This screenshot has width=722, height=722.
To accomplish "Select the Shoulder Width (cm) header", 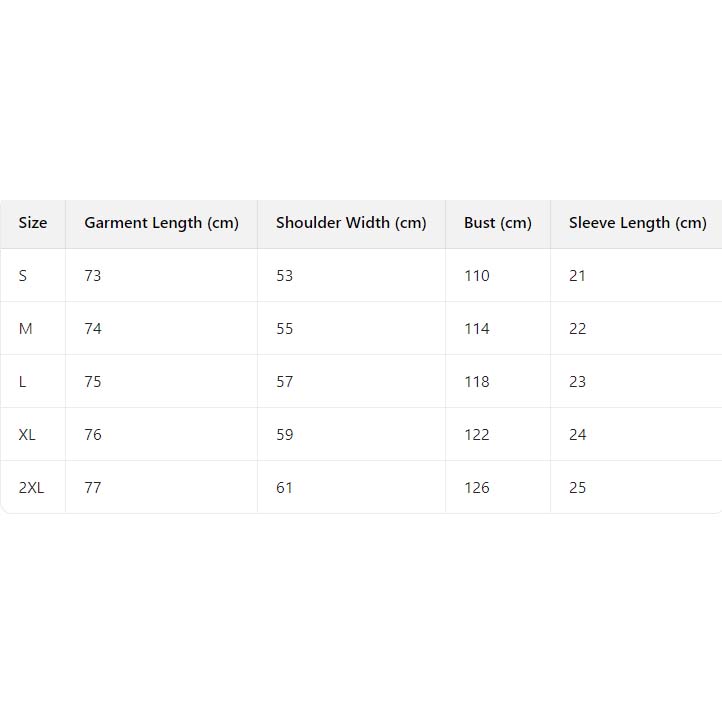I will coord(351,223).
